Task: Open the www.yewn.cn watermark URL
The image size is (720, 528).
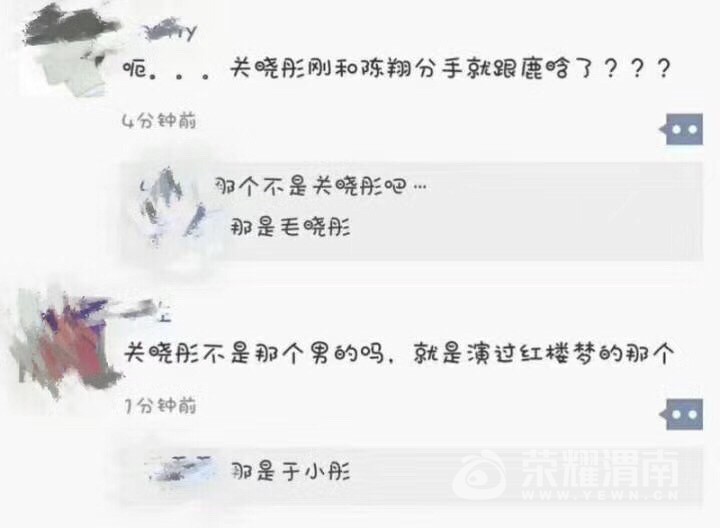Action: 601,495
